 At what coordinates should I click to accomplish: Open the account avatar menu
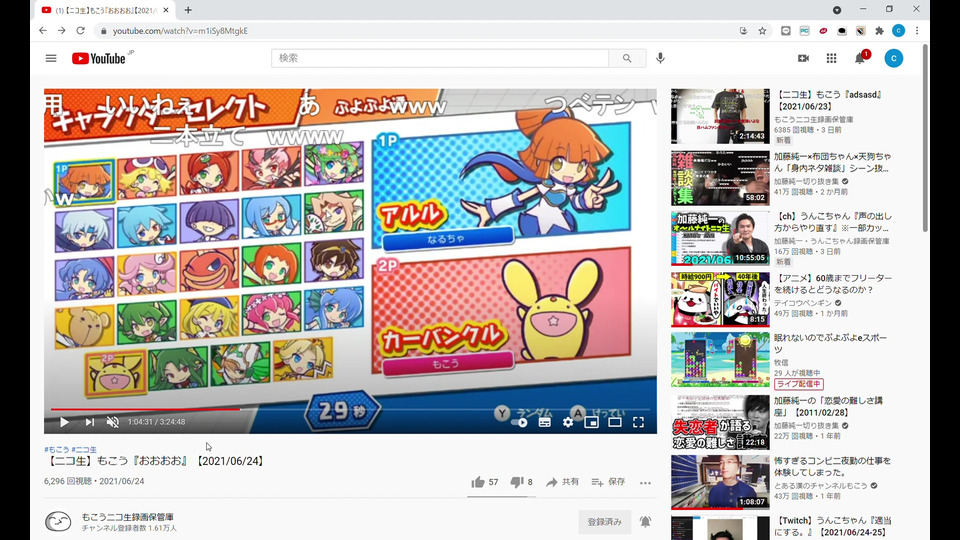point(893,58)
